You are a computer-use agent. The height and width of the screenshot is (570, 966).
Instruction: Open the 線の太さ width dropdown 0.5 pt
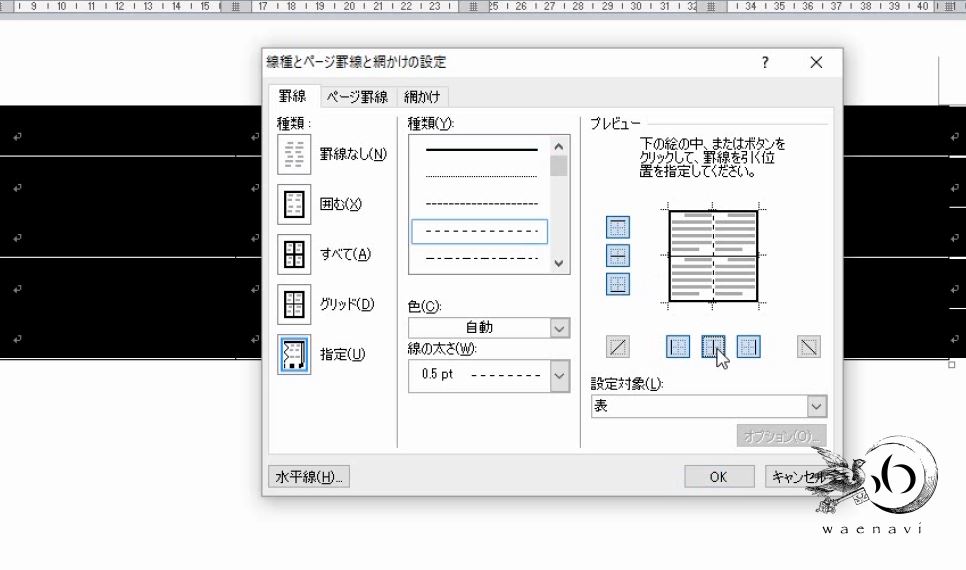coord(489,375)
